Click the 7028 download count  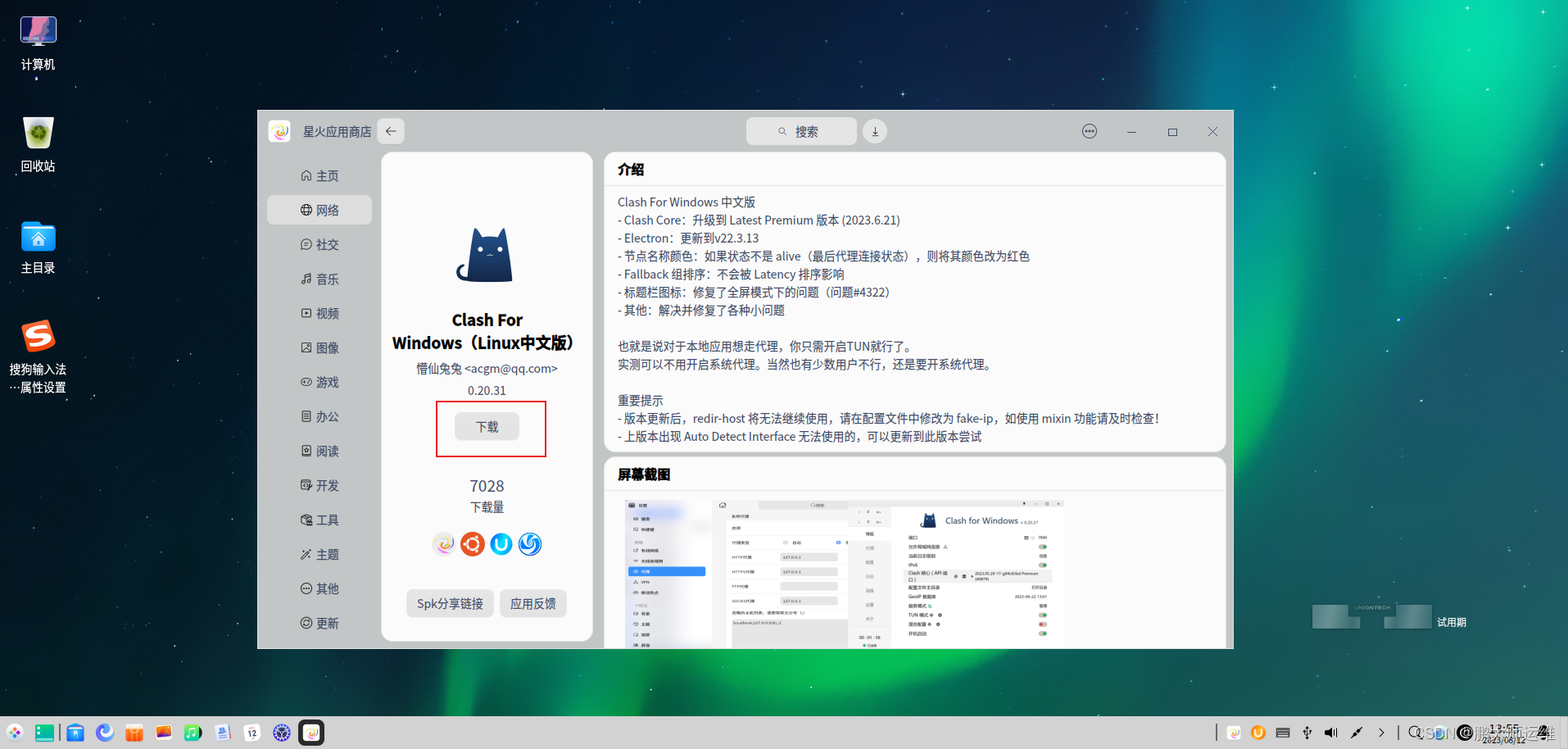[x=487, y=486]
